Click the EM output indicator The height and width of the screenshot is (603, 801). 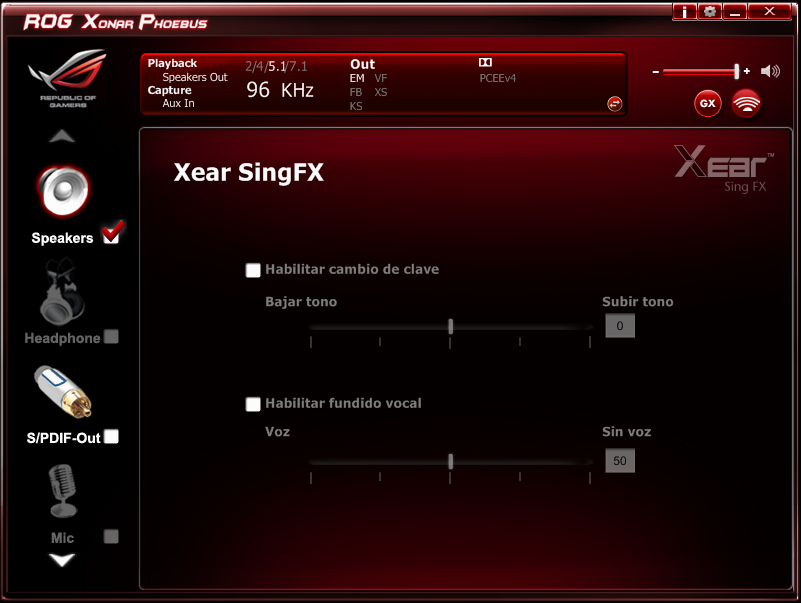357,78
